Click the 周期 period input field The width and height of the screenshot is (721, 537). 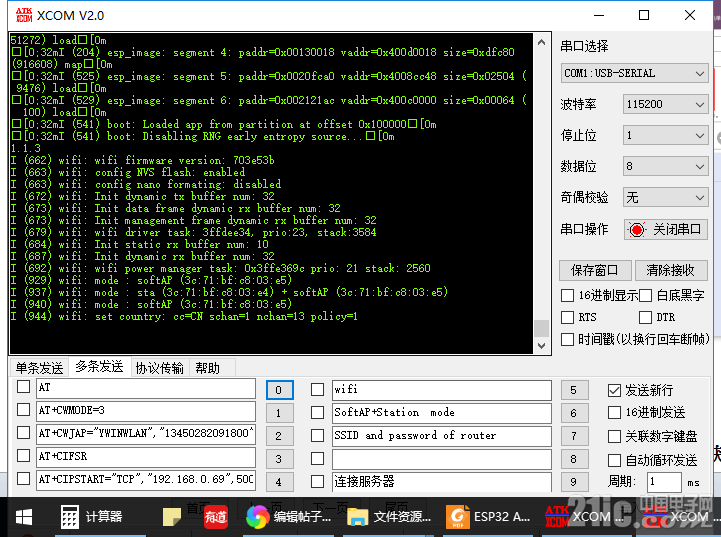tap(664, 482)
